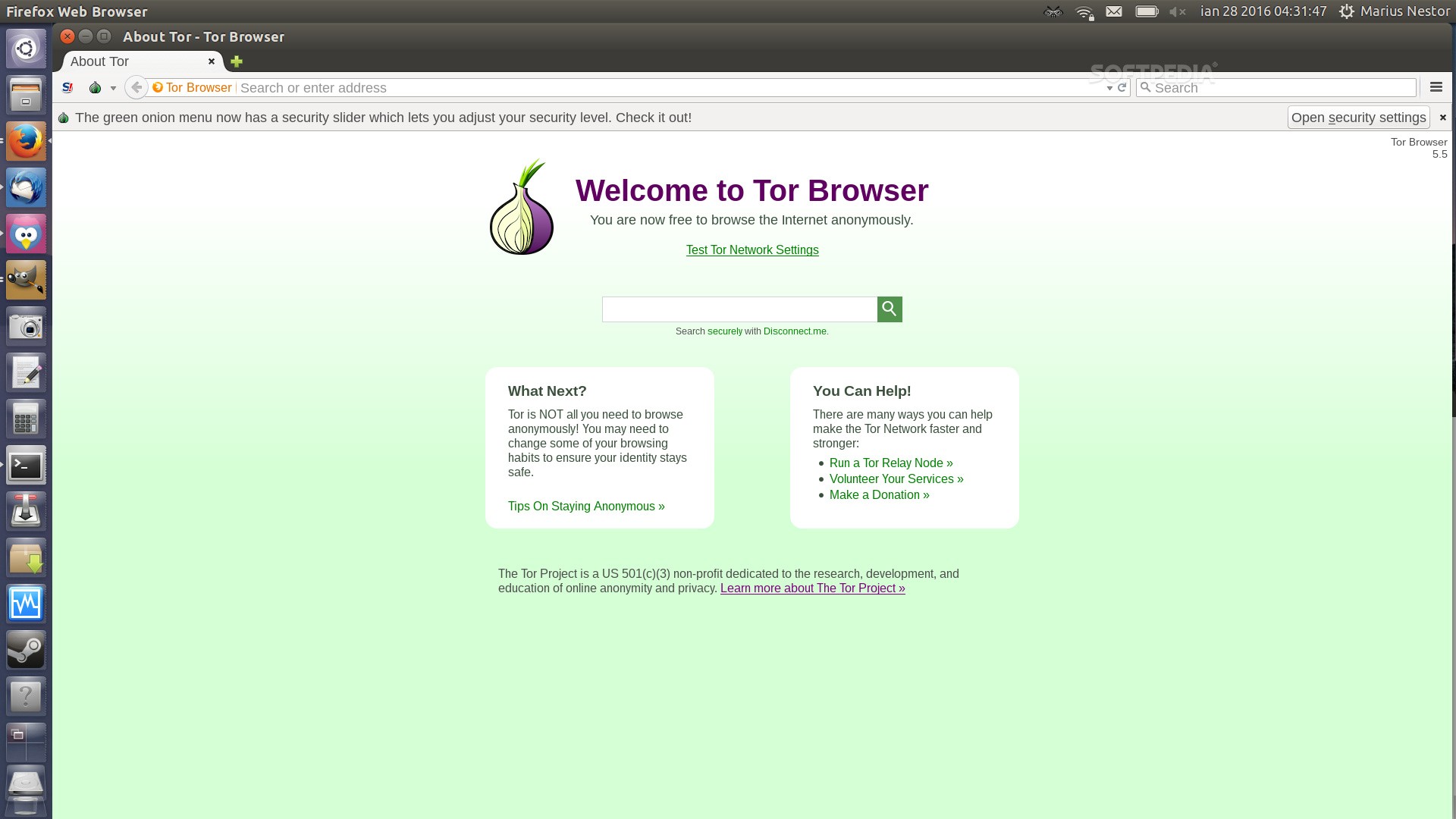1456x819 pixels.
Task: Expand the address bar dropdown arrow
Action: 1110,88
